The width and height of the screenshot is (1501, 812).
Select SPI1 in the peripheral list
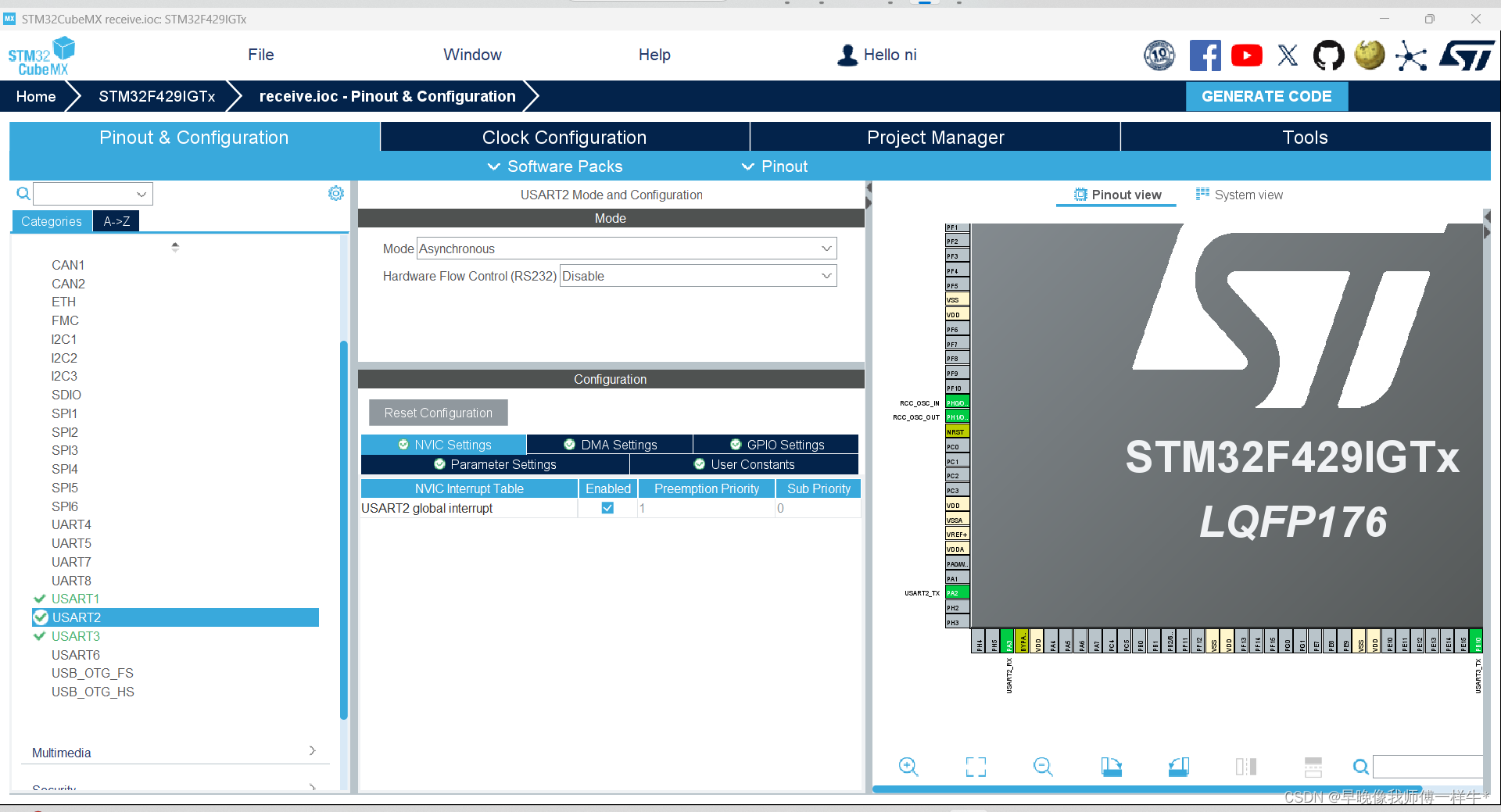(x=64, y=413)
